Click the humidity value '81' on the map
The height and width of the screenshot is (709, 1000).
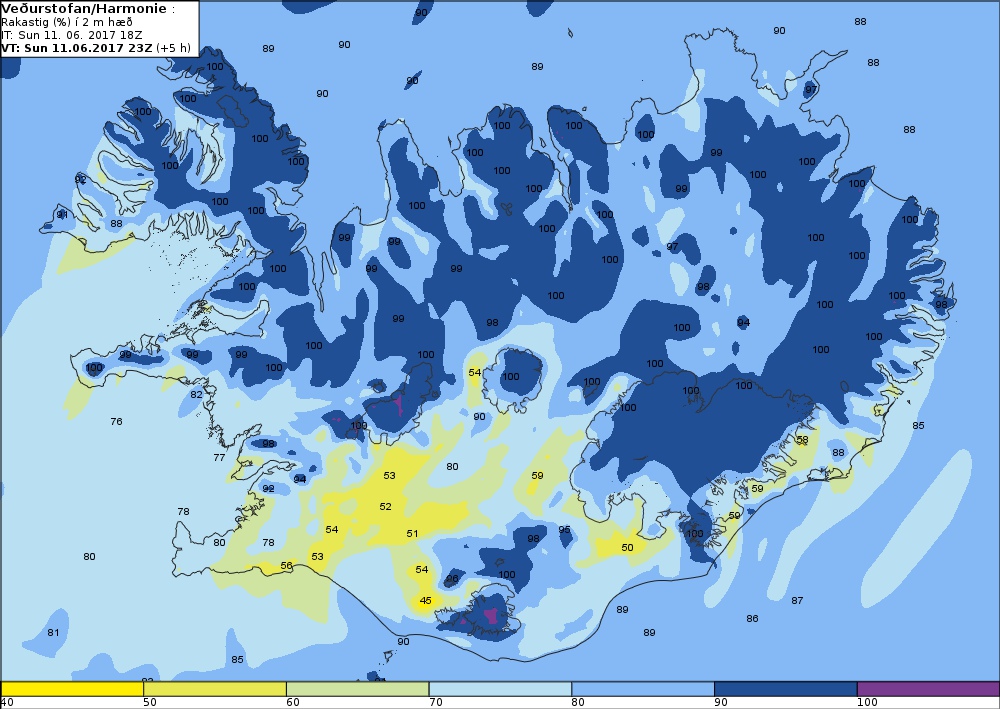tap(53, 632)
